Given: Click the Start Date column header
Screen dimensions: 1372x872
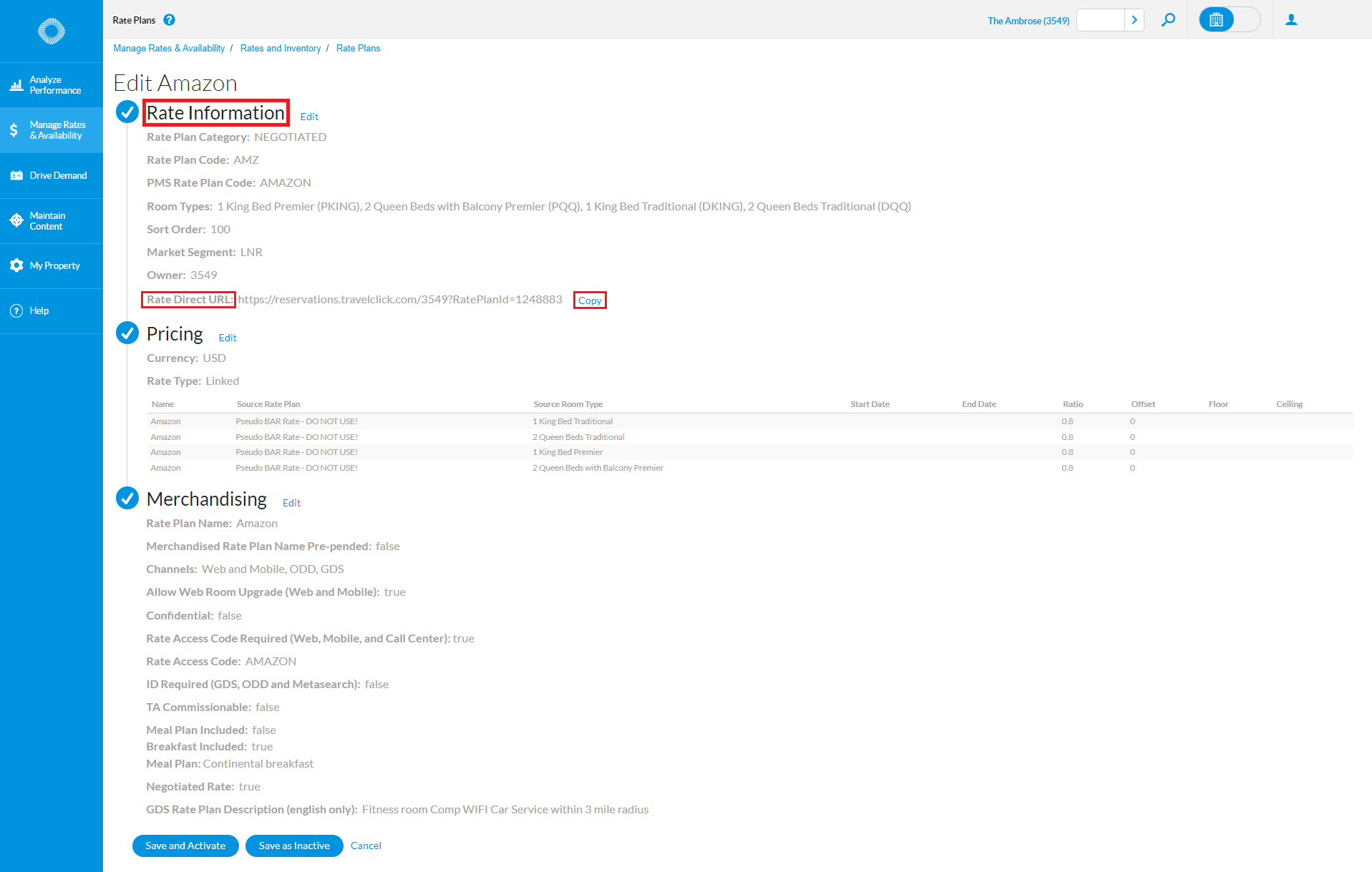Looking at the screenshot, I should (x=870, y=404).
